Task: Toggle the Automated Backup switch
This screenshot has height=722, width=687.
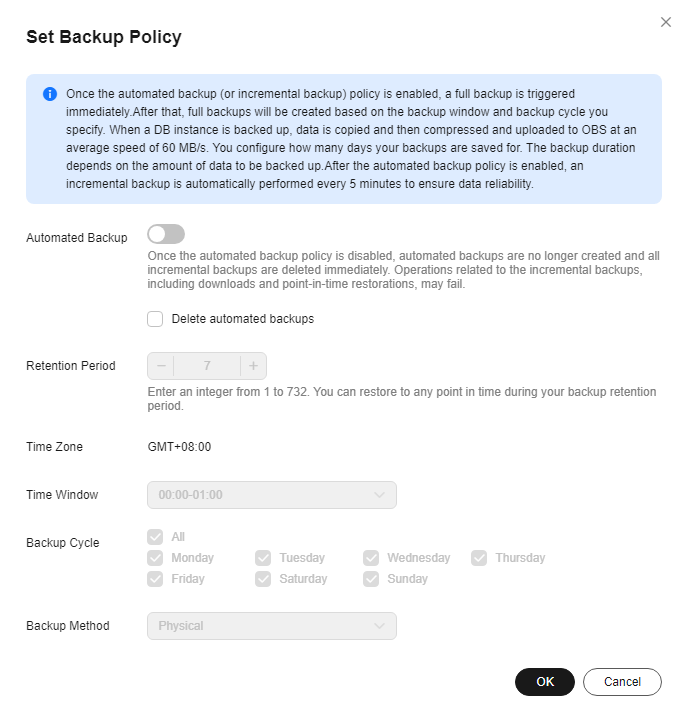Action: coord(166,234)
